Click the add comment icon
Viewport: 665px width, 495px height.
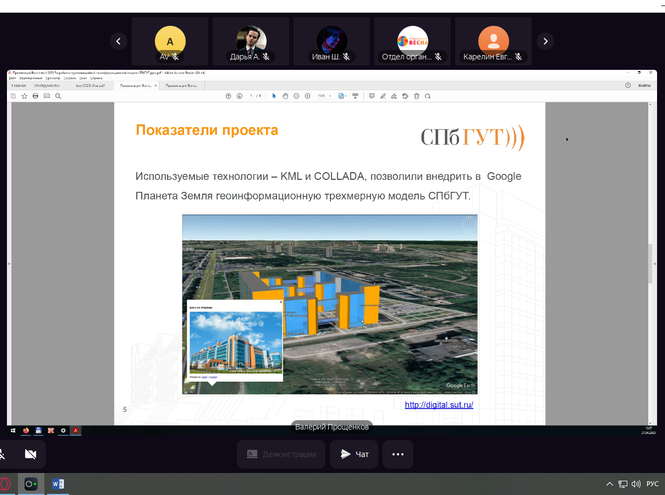pos(372,96)
